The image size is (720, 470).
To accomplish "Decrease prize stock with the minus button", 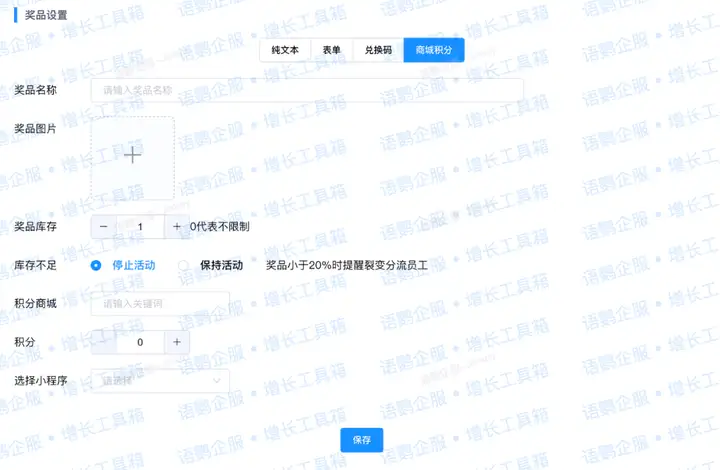I will (x=104, y=227).
